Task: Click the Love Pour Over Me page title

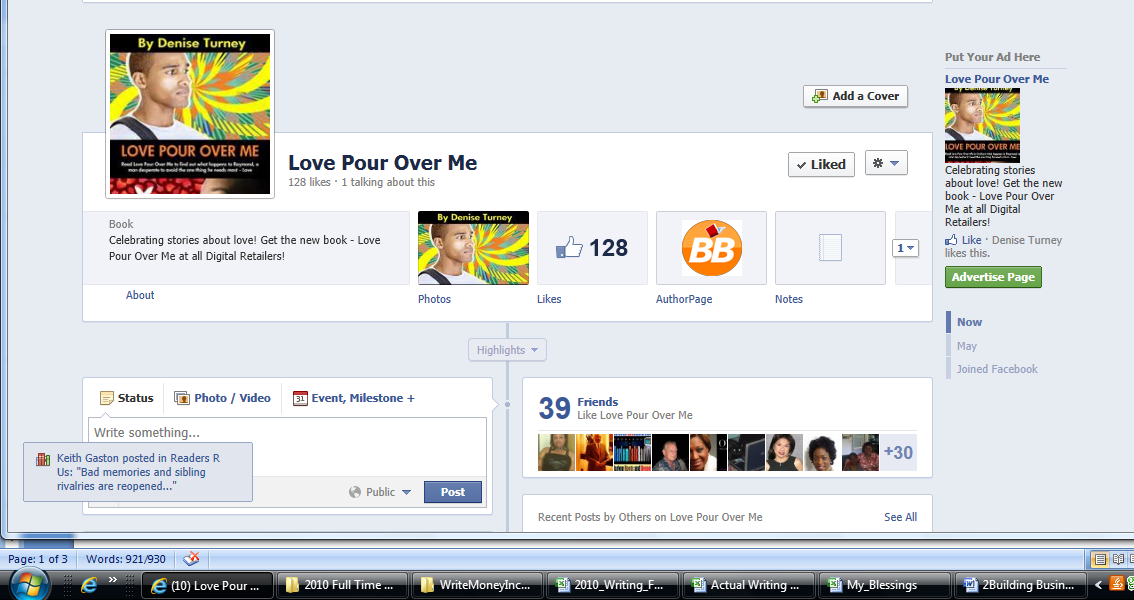Action: click(383, 163)
